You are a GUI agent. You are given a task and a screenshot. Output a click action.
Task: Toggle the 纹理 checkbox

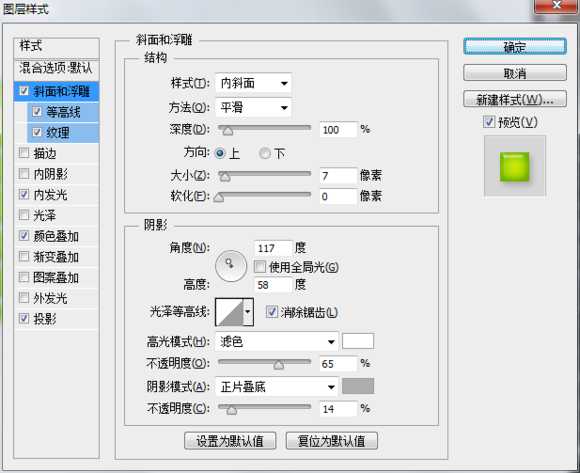click(37, 132)
